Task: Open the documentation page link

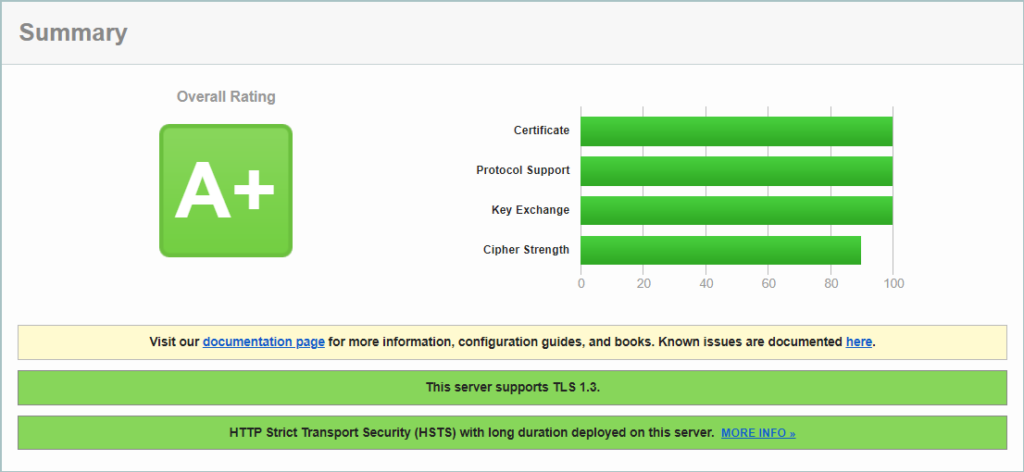Action: click(x=263, y=342)
